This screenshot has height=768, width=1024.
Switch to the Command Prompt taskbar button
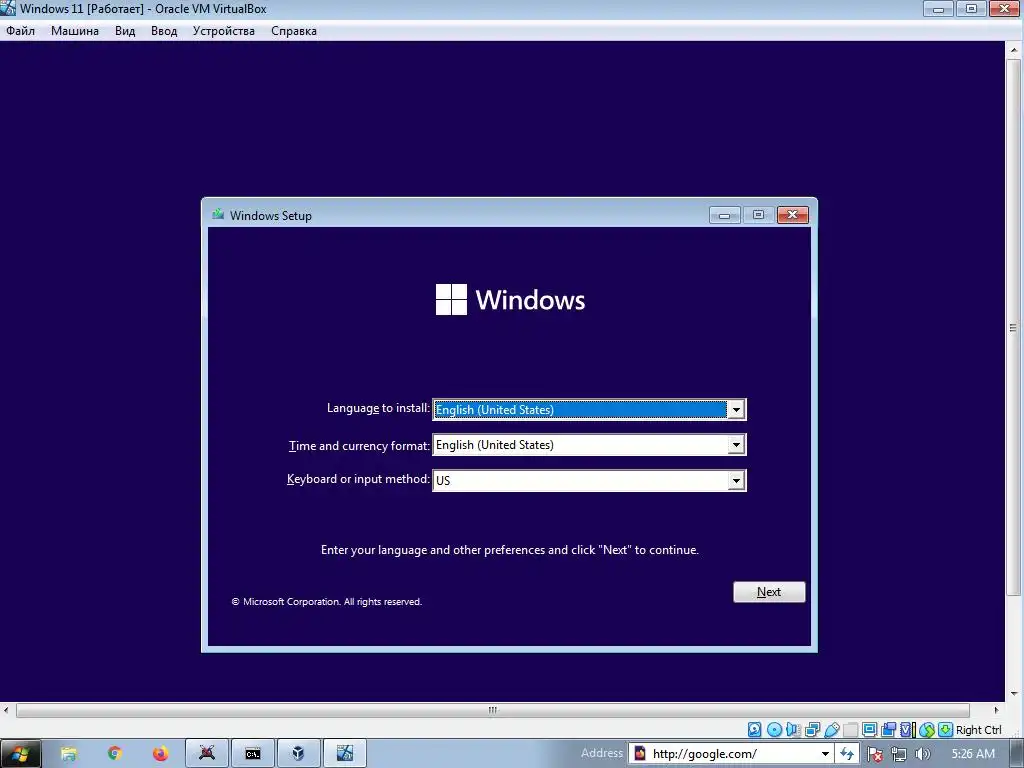(253, 754)
